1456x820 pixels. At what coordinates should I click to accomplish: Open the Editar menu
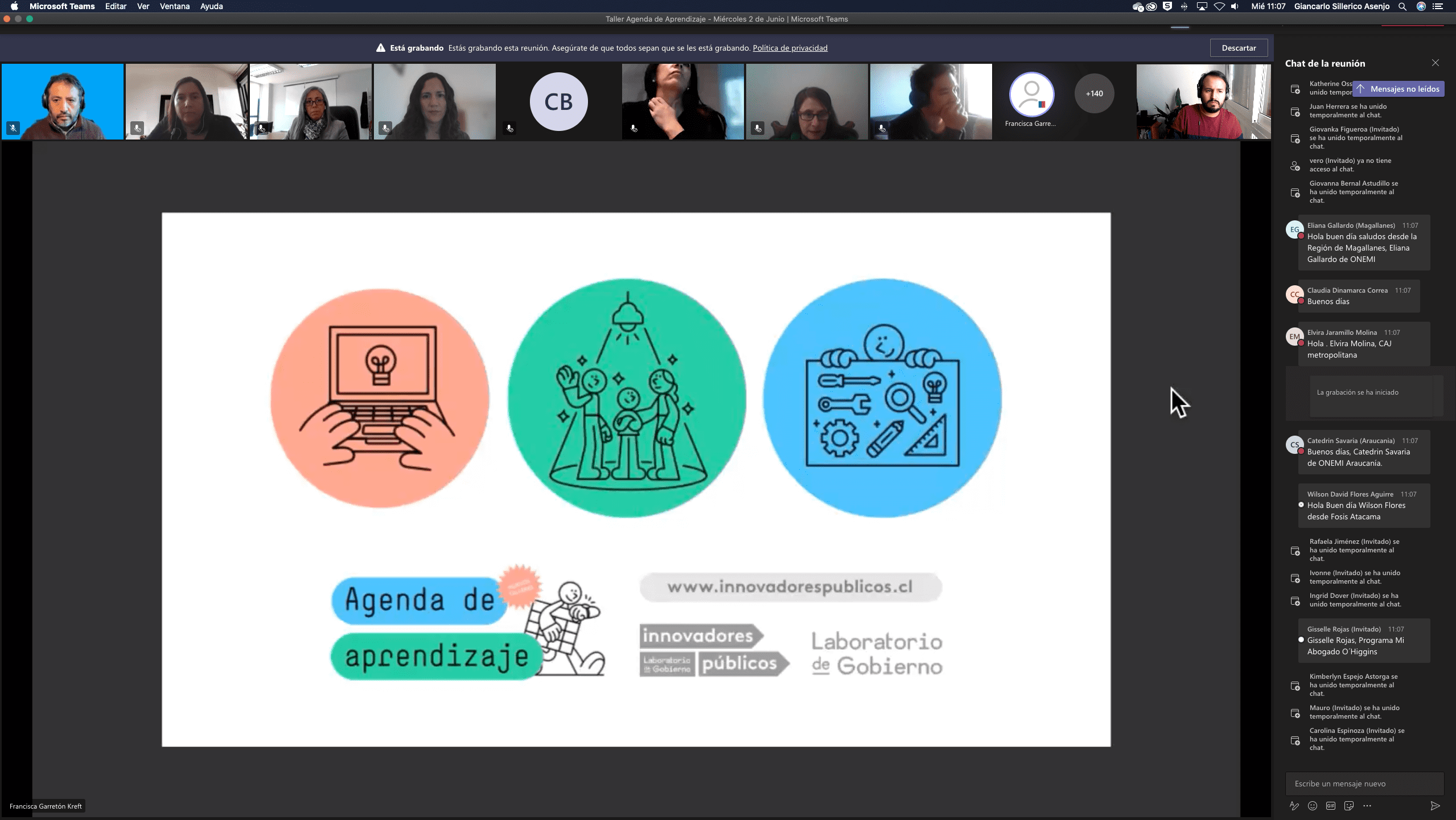tap(116, 6)
